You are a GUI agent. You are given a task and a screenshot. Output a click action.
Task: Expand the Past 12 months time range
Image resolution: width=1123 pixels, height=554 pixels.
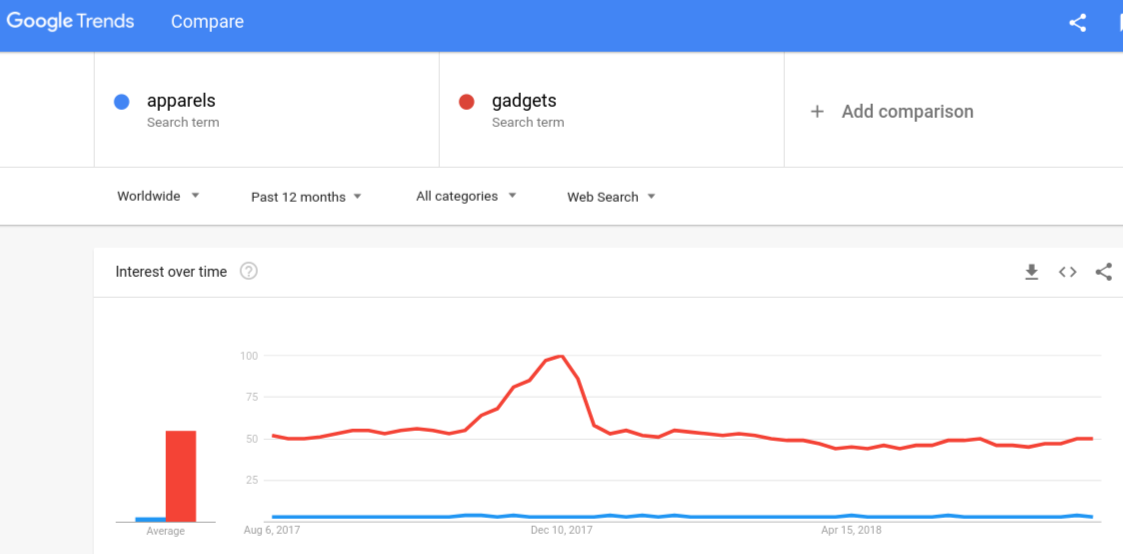(307, 197)
